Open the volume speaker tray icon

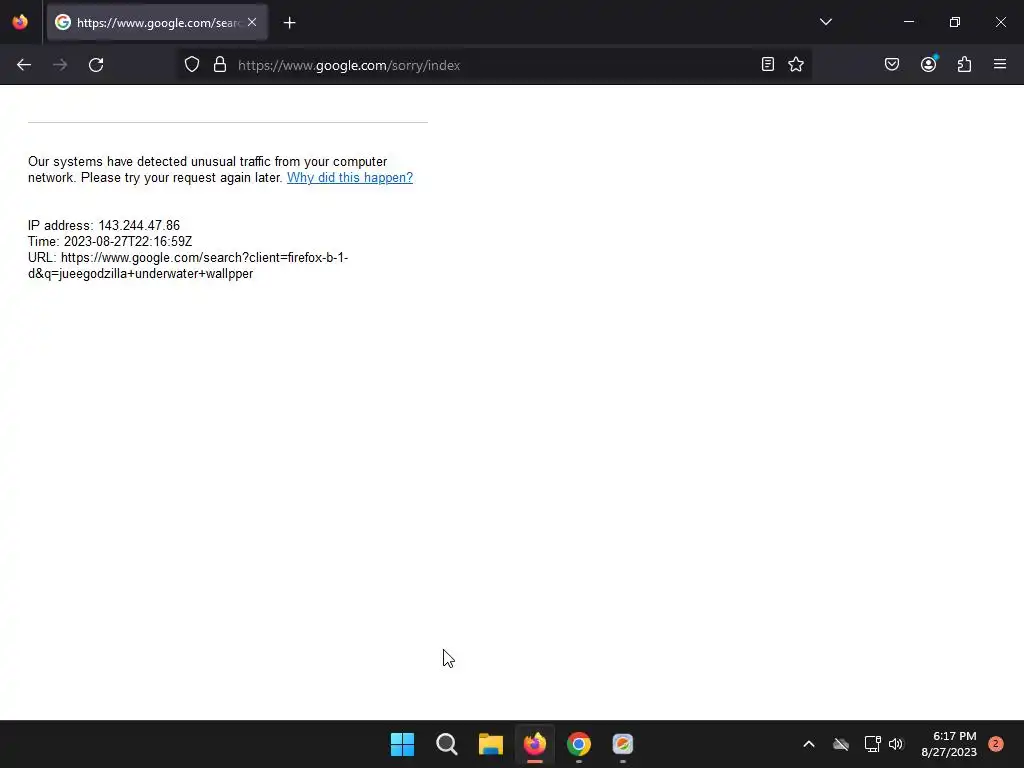tap(896, 744)
